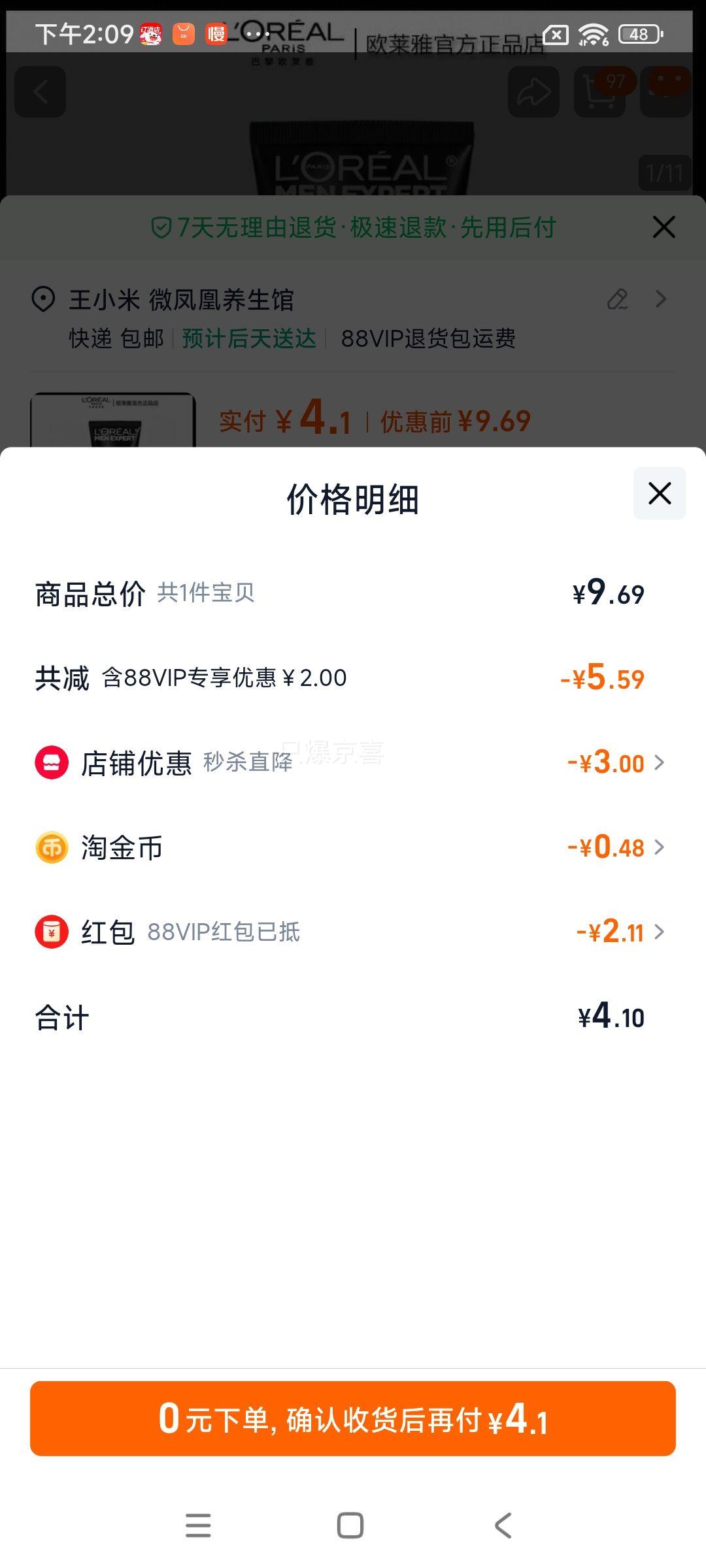Tap the red 店铺优惠 store icon
Screen dimensions: 706x1568
[x=52, y=762]
